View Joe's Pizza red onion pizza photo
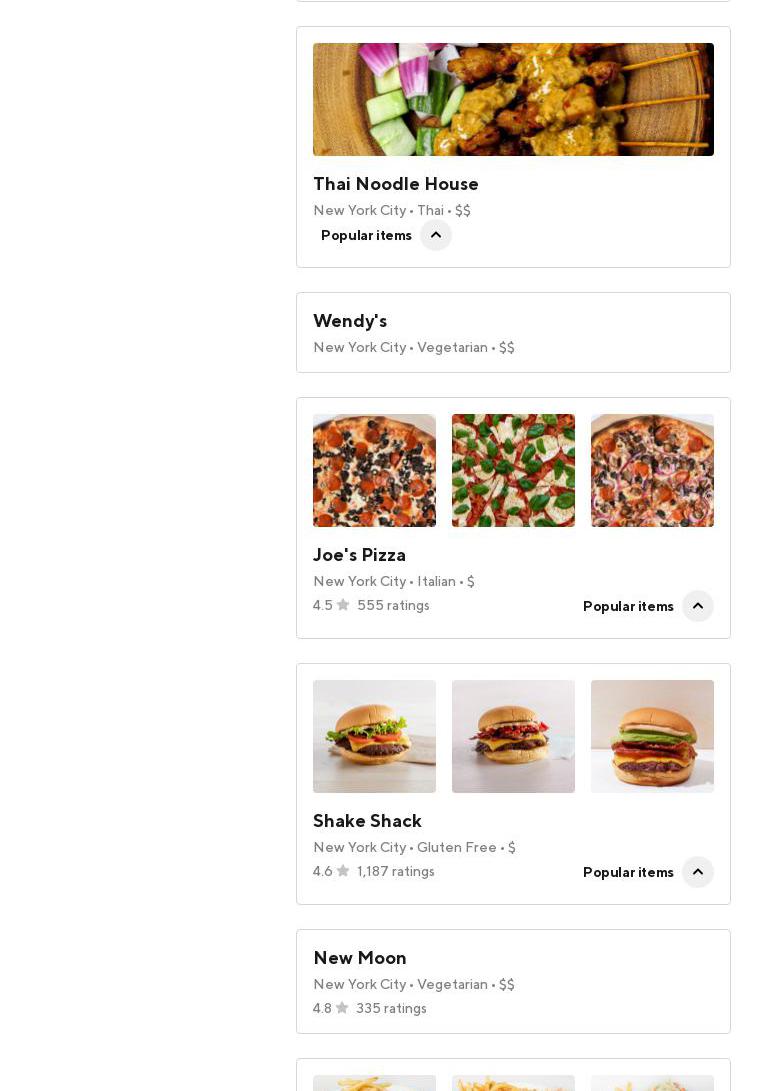Screen dimensions: 770x1091 (652, 470)
